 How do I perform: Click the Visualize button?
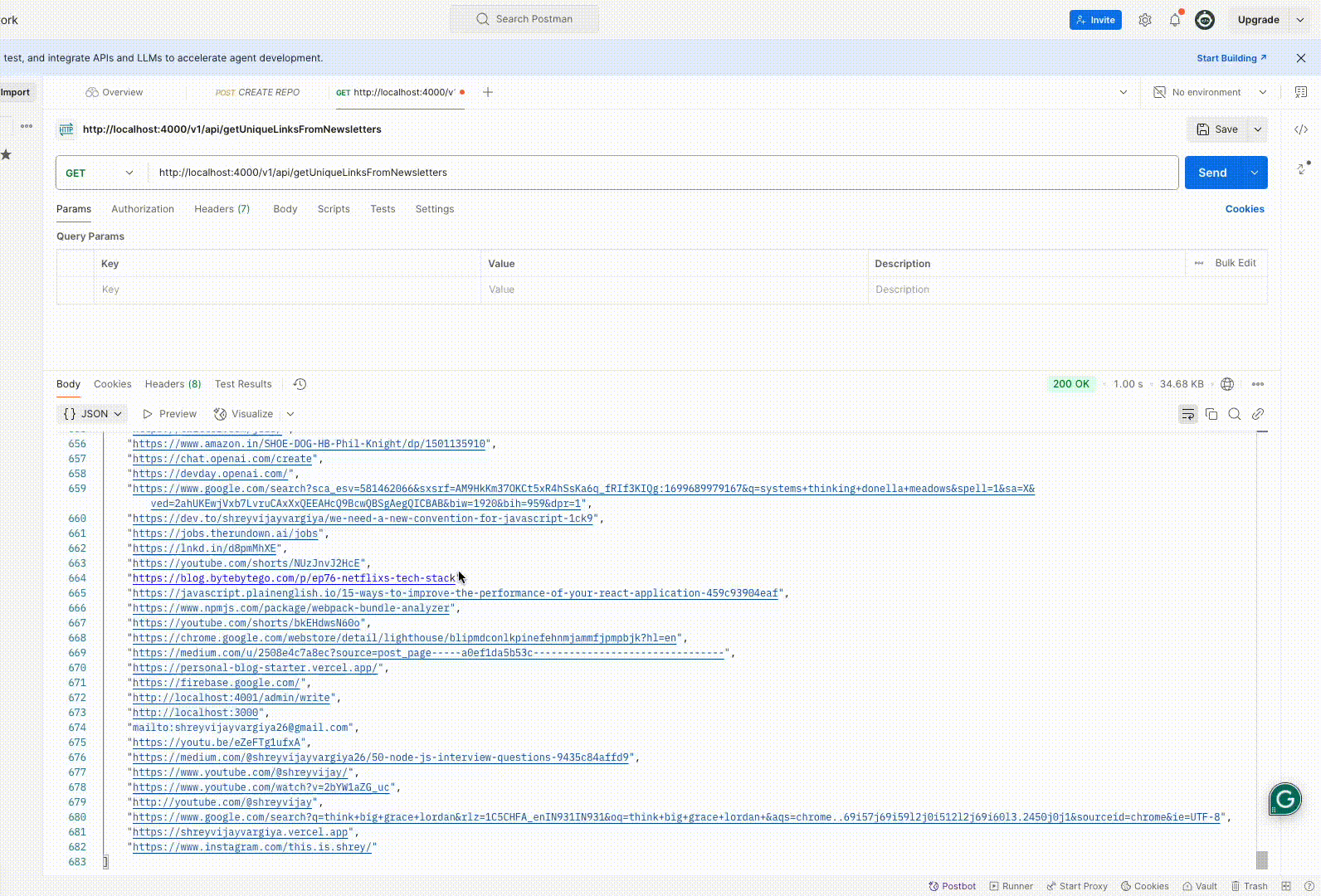coord(244,414)
